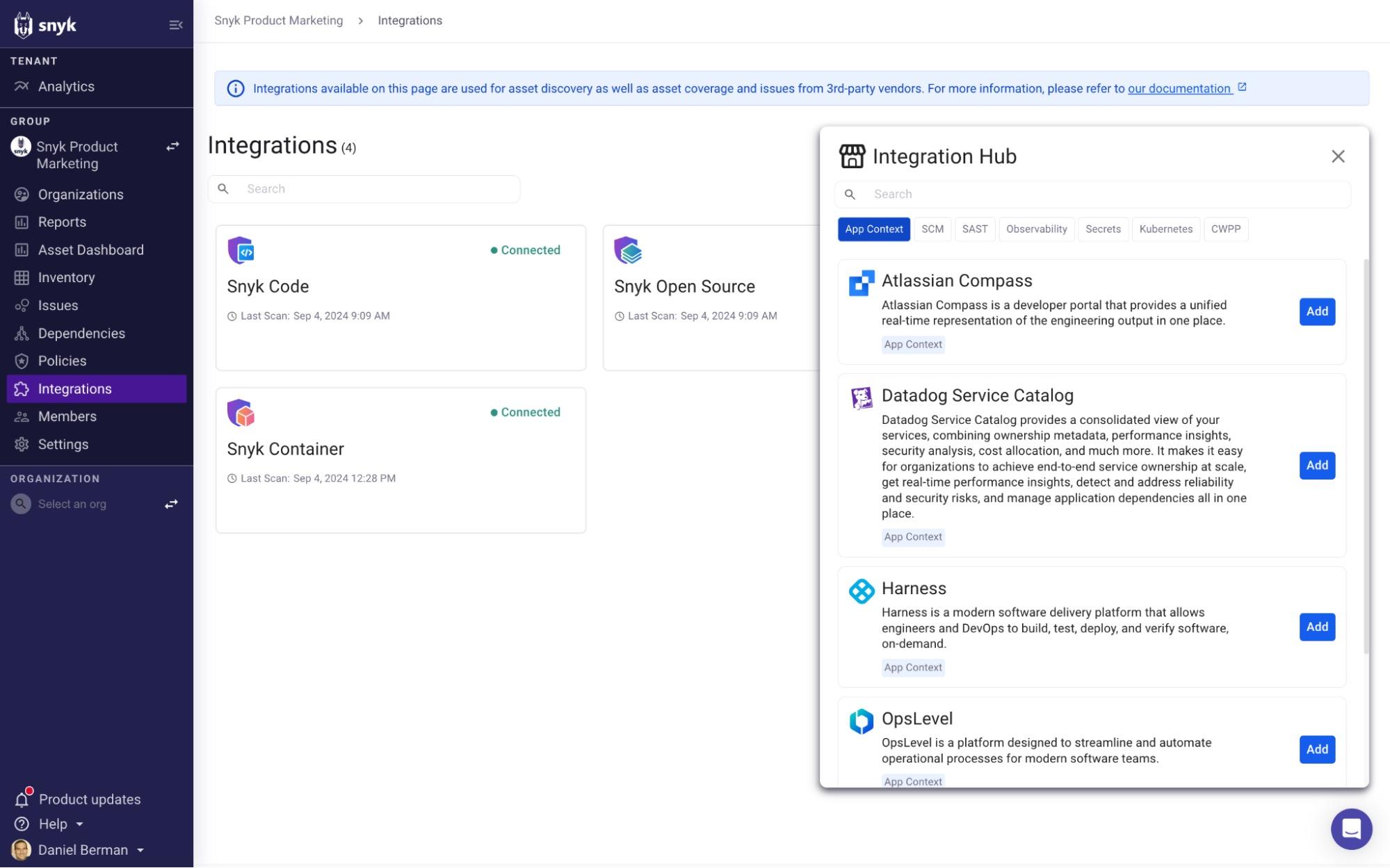Click App Context tag under Harness
The image size is (1390, 868).
point(913,668)
